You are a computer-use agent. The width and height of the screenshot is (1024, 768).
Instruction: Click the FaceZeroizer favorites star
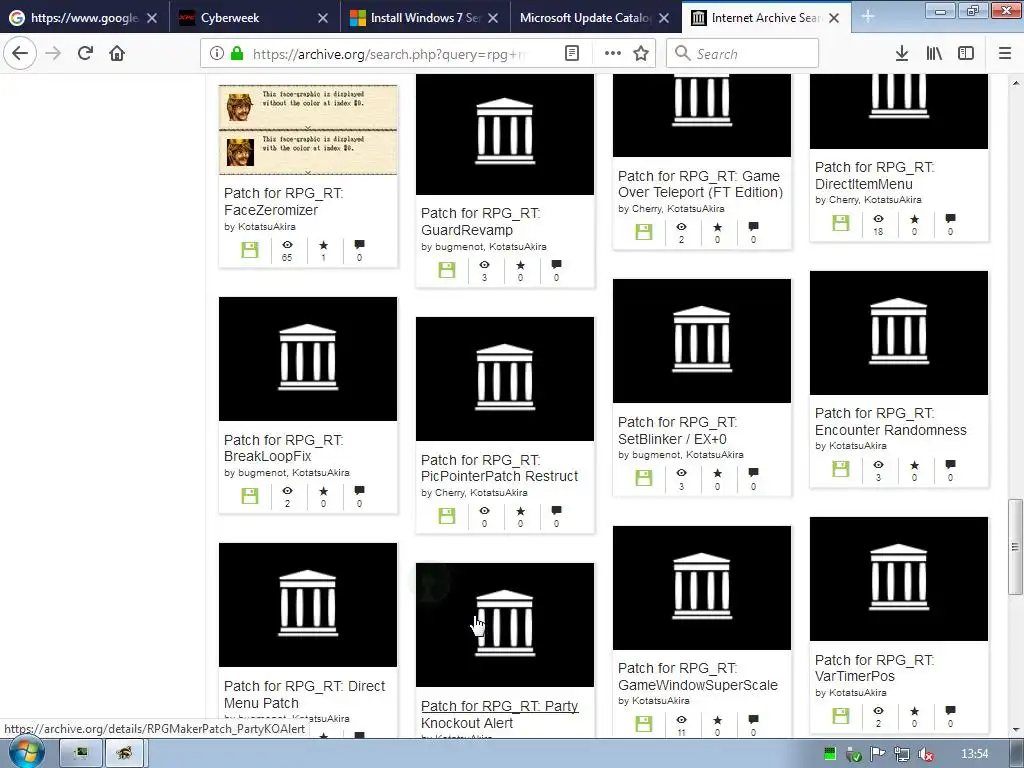[323, 246]
